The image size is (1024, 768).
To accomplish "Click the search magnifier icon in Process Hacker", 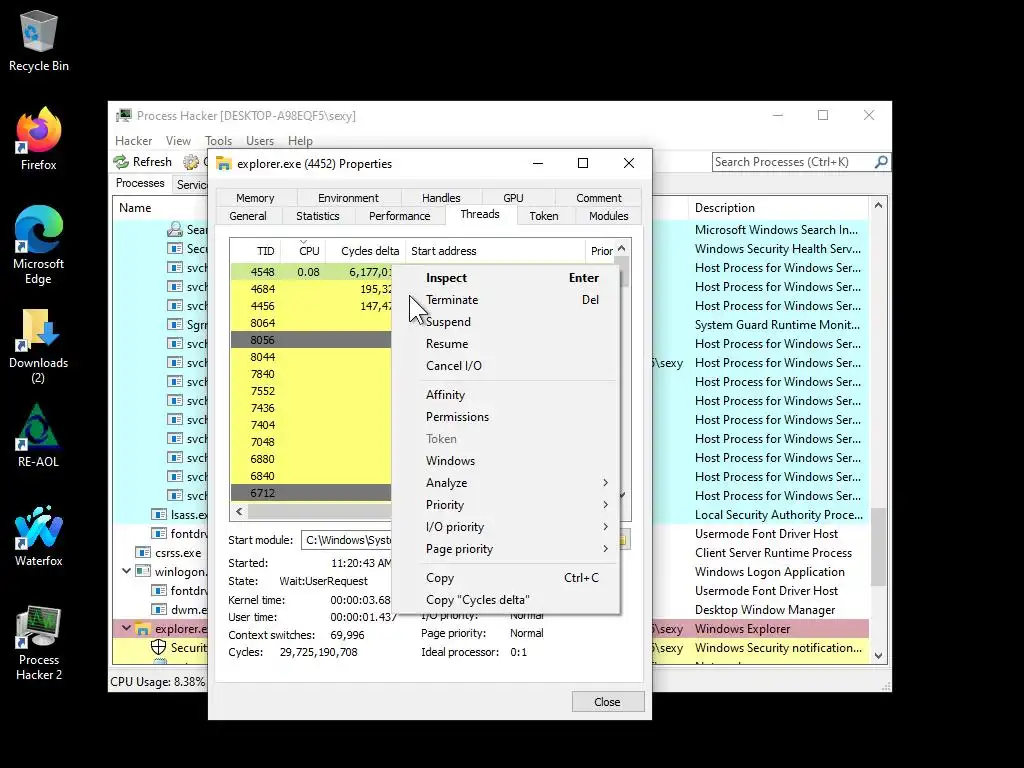I will pyautogui.click(x=881, y=162).
